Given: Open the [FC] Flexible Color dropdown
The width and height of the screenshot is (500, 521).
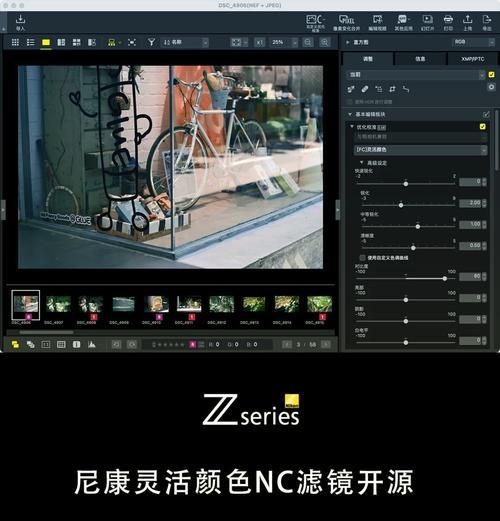Looking at the screenshot, I should (420, 150).
